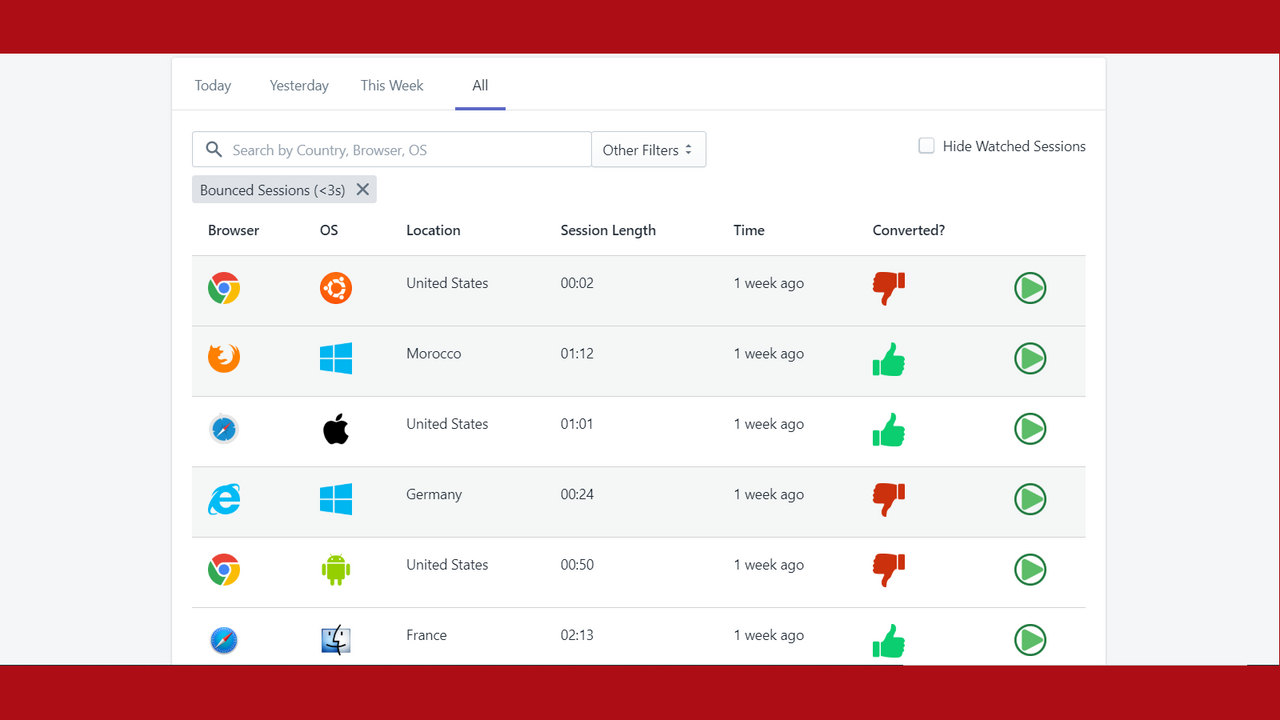Switch to the Today tab
Image resolution: width=1280 pixels, height=720 pixels.
pyautogui.click(x=213, y=86)
